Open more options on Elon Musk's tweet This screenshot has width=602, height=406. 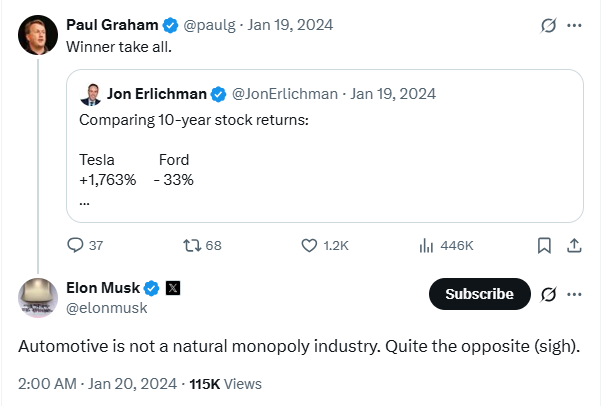point(574,294)
